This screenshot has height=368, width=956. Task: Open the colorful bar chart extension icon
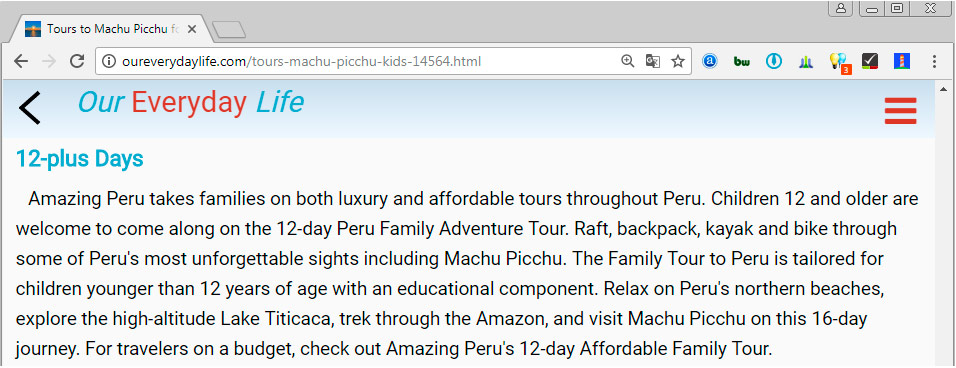[805, 61]
